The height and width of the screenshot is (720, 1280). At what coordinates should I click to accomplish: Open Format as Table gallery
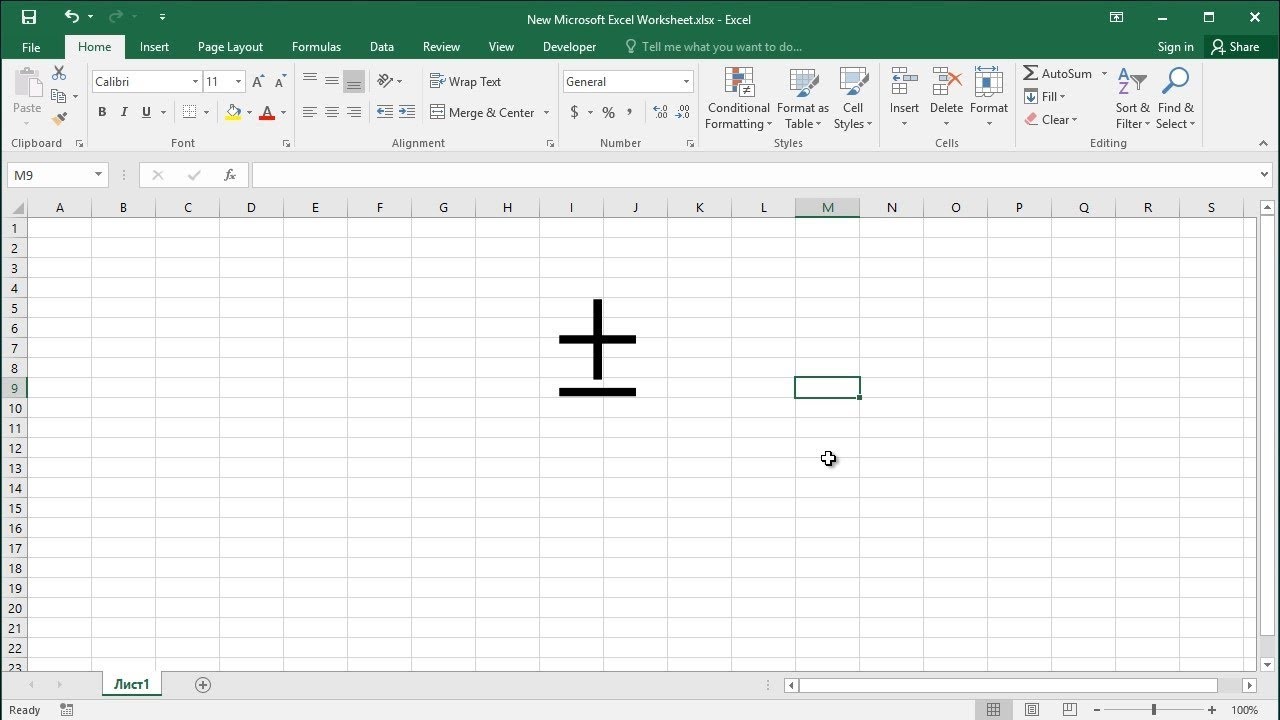[803, 99]
